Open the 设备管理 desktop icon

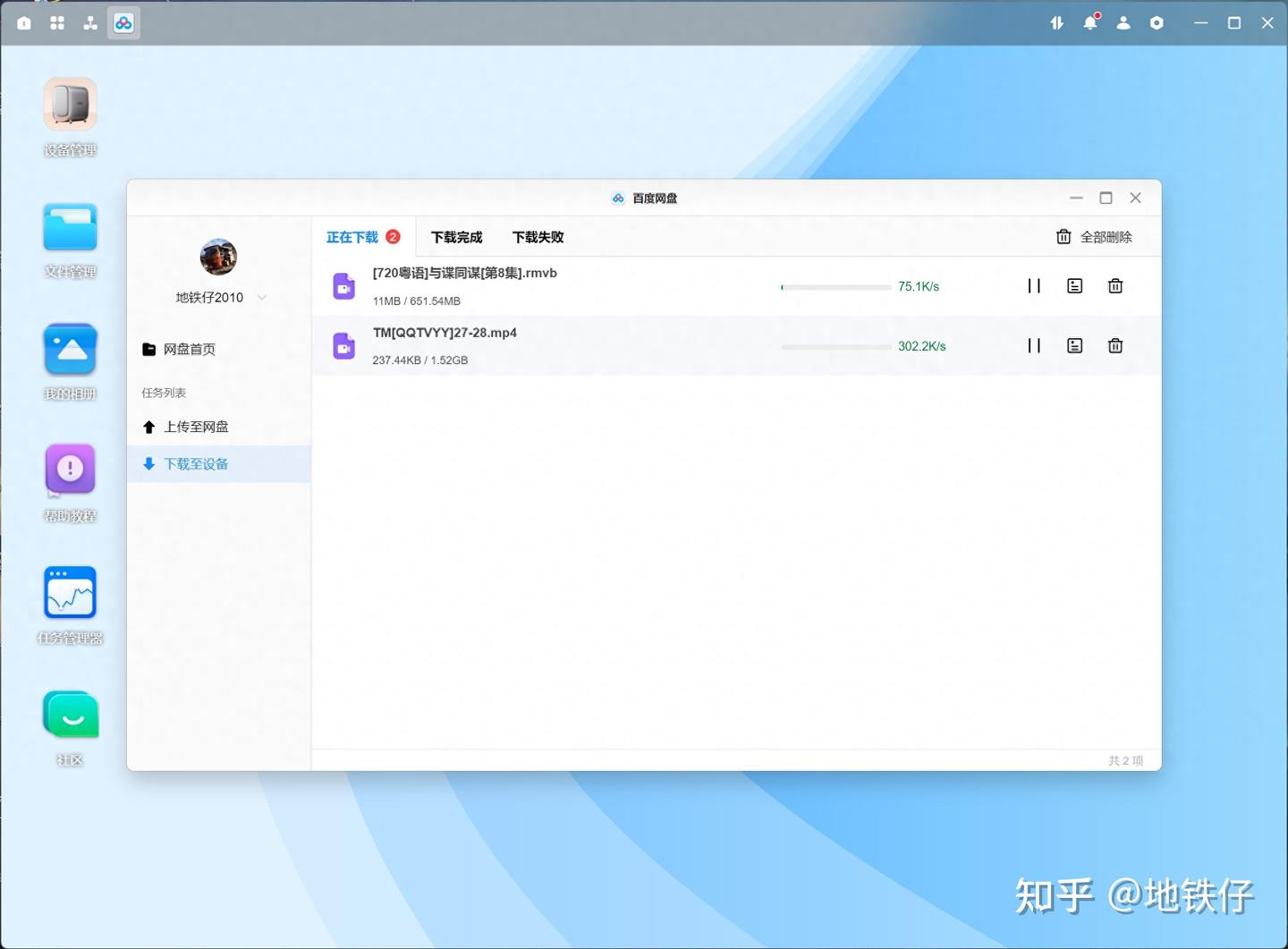tap(70, 105)
